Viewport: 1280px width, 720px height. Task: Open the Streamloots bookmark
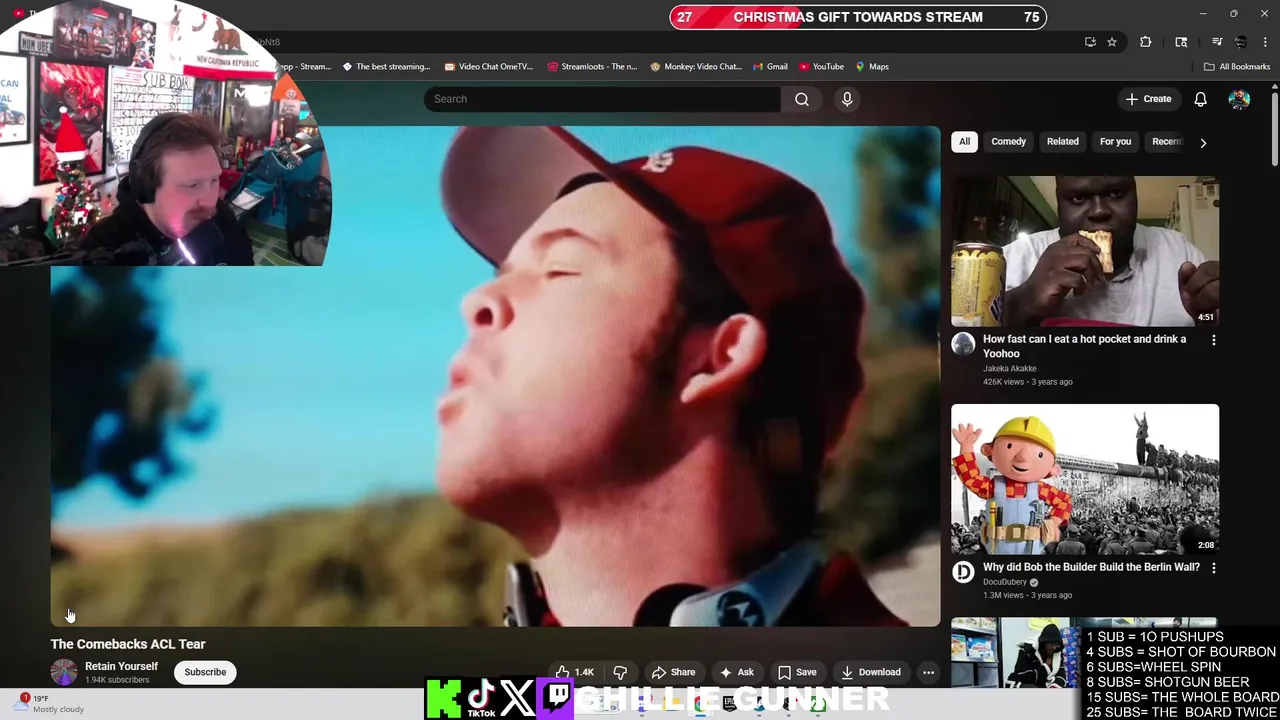point(592,67)
